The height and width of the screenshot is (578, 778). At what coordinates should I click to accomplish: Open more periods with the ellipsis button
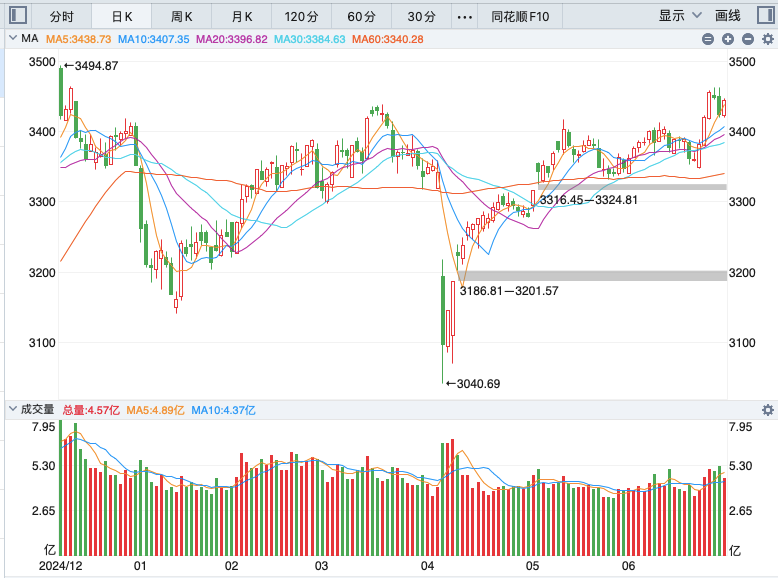(464, 17)
